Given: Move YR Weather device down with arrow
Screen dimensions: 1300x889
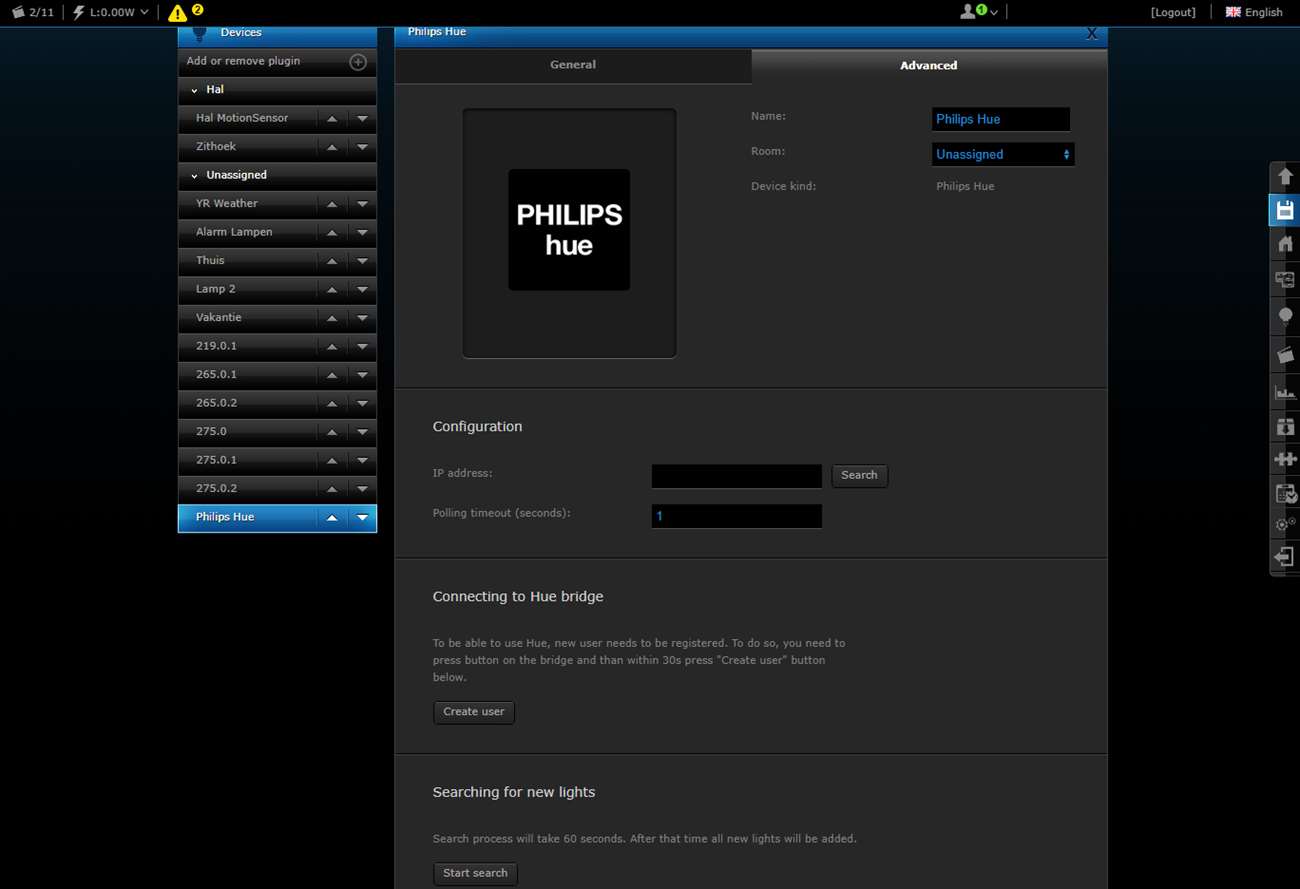Looking at the screenshot, I should [x=362, y=204].
